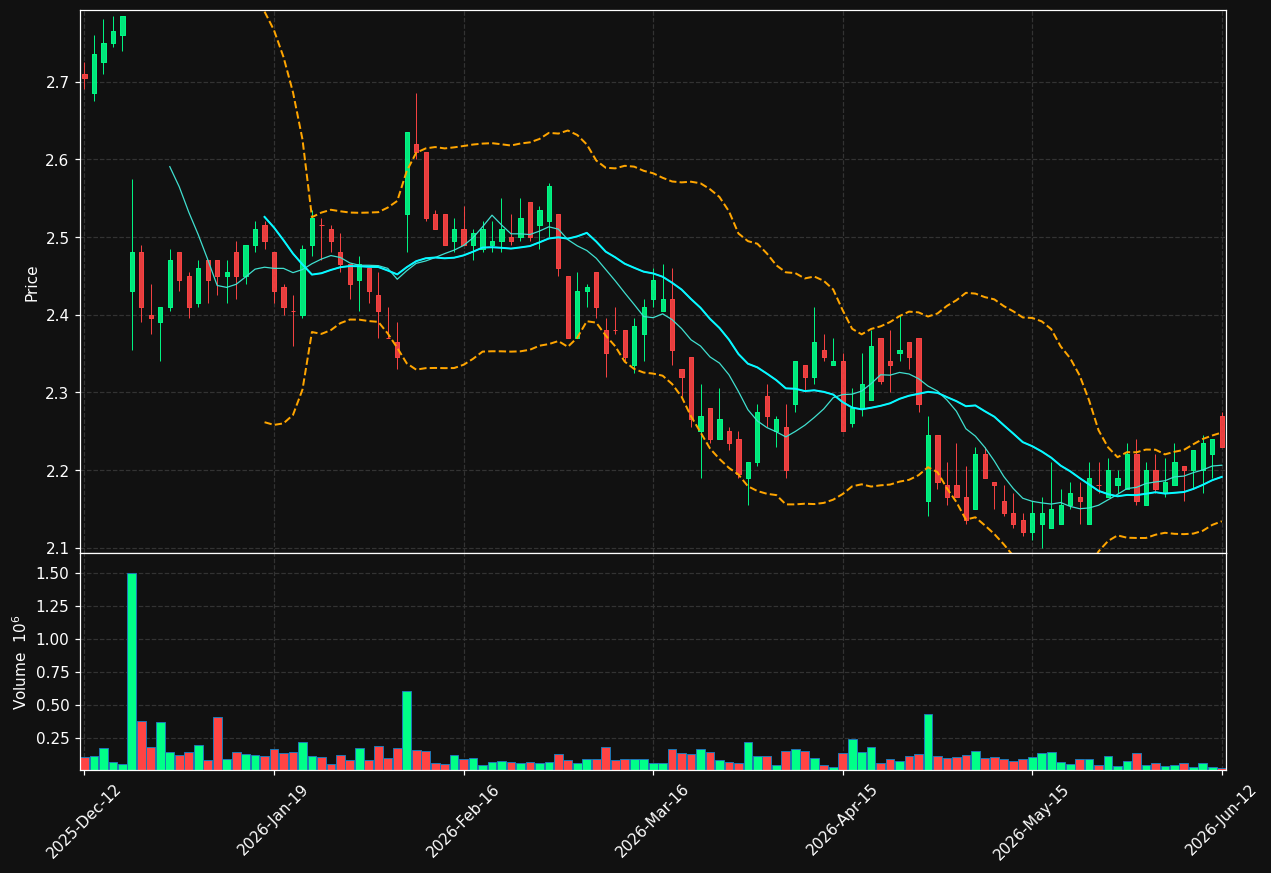
Task: Click the 0.25 volume tick label
Action: (x=53, y=738)
